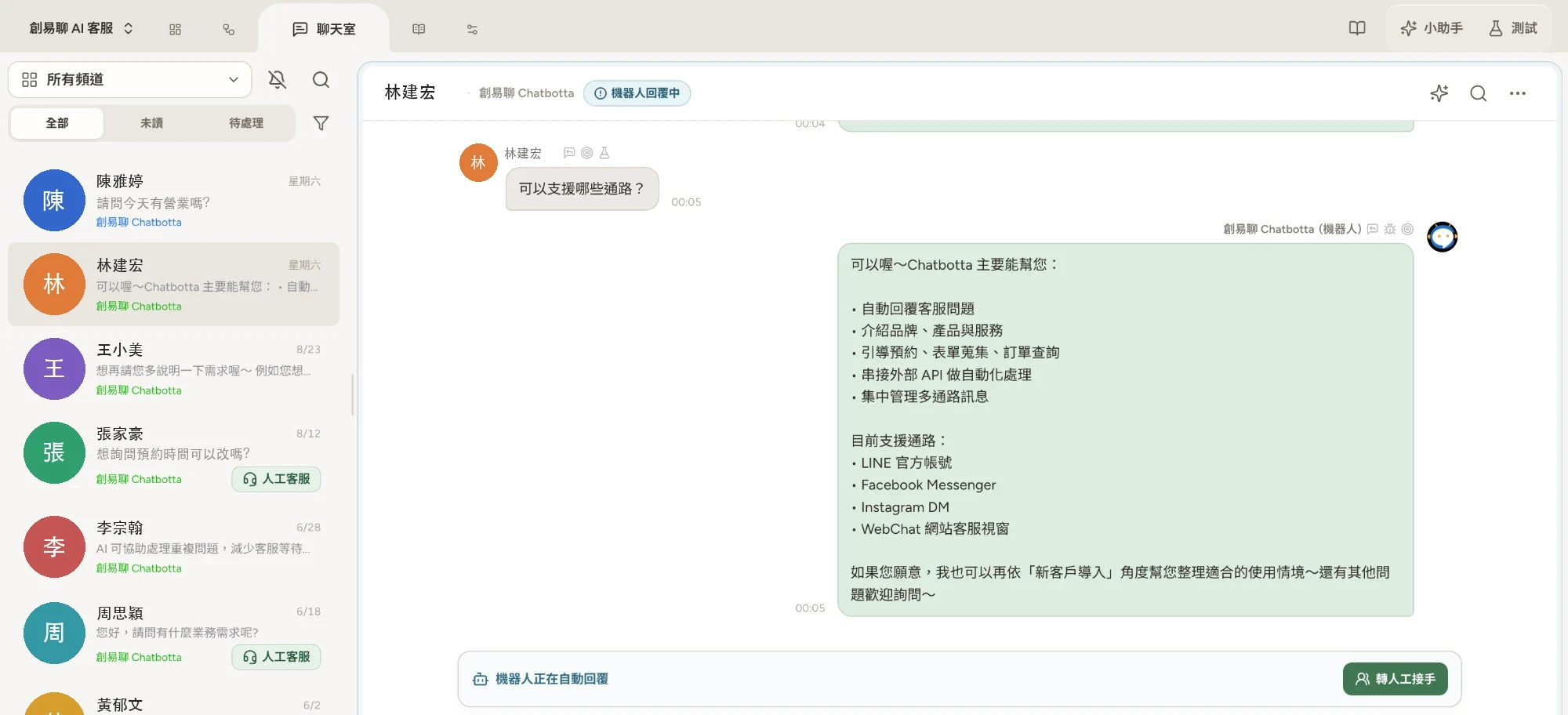Click 創易聊 Chatbotta channel under 陳雅婷
This screenshot has height=715, width=1568.
point(139,223)
